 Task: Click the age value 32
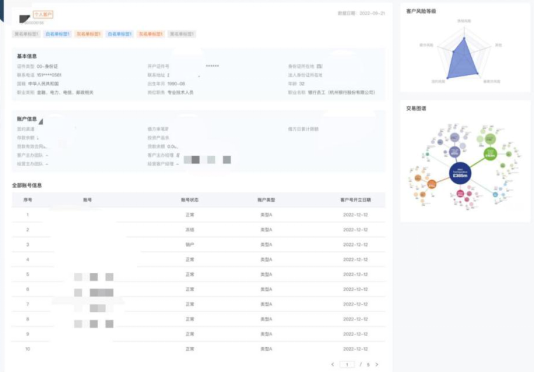click(301, 84)
